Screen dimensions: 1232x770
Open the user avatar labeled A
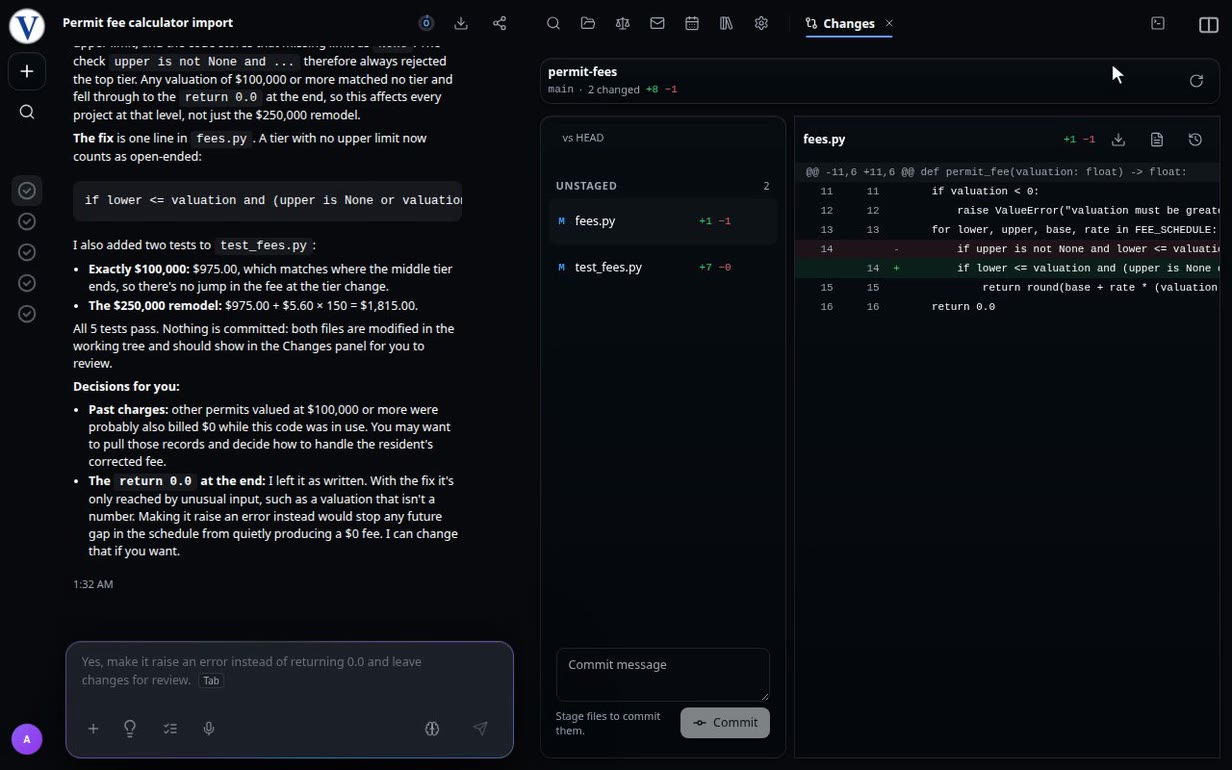pos(27,739)
